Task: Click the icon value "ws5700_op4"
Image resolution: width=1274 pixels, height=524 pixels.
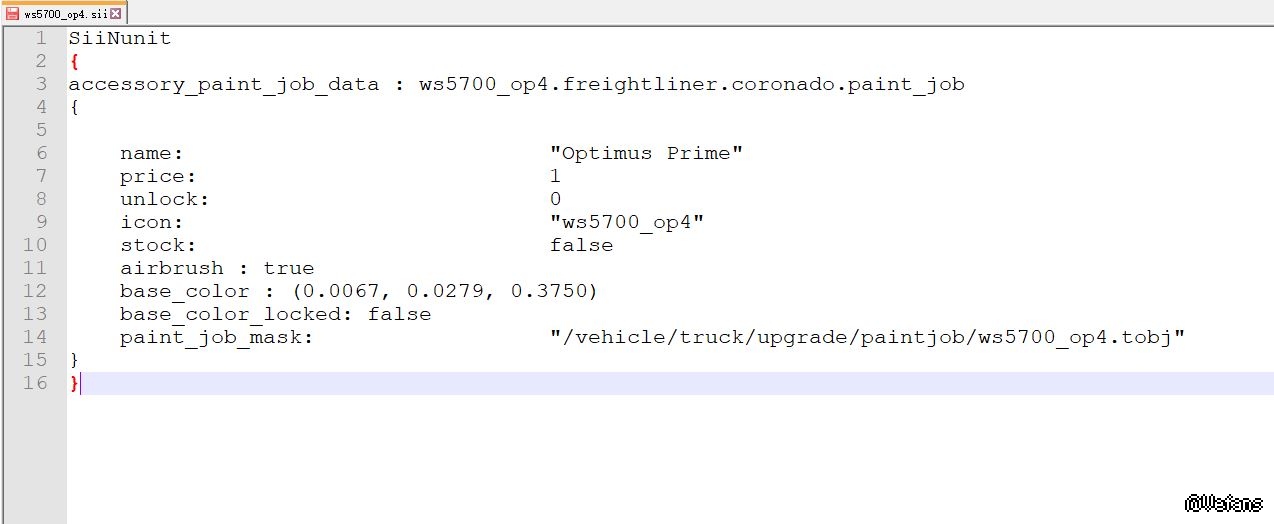Action: coord(627,222)
